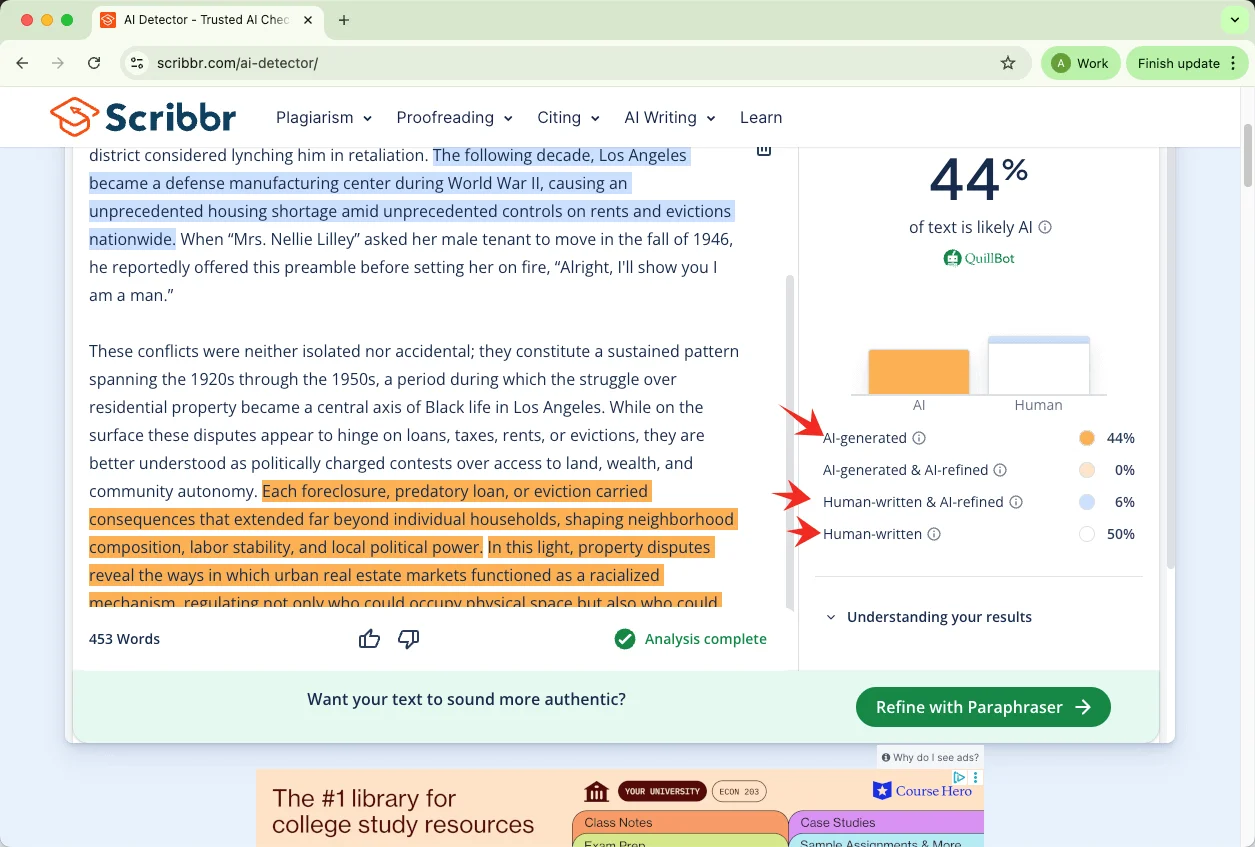This screenshot has width=1255, height=847.
Task: Open the Learn menu item
Action: 761,118
